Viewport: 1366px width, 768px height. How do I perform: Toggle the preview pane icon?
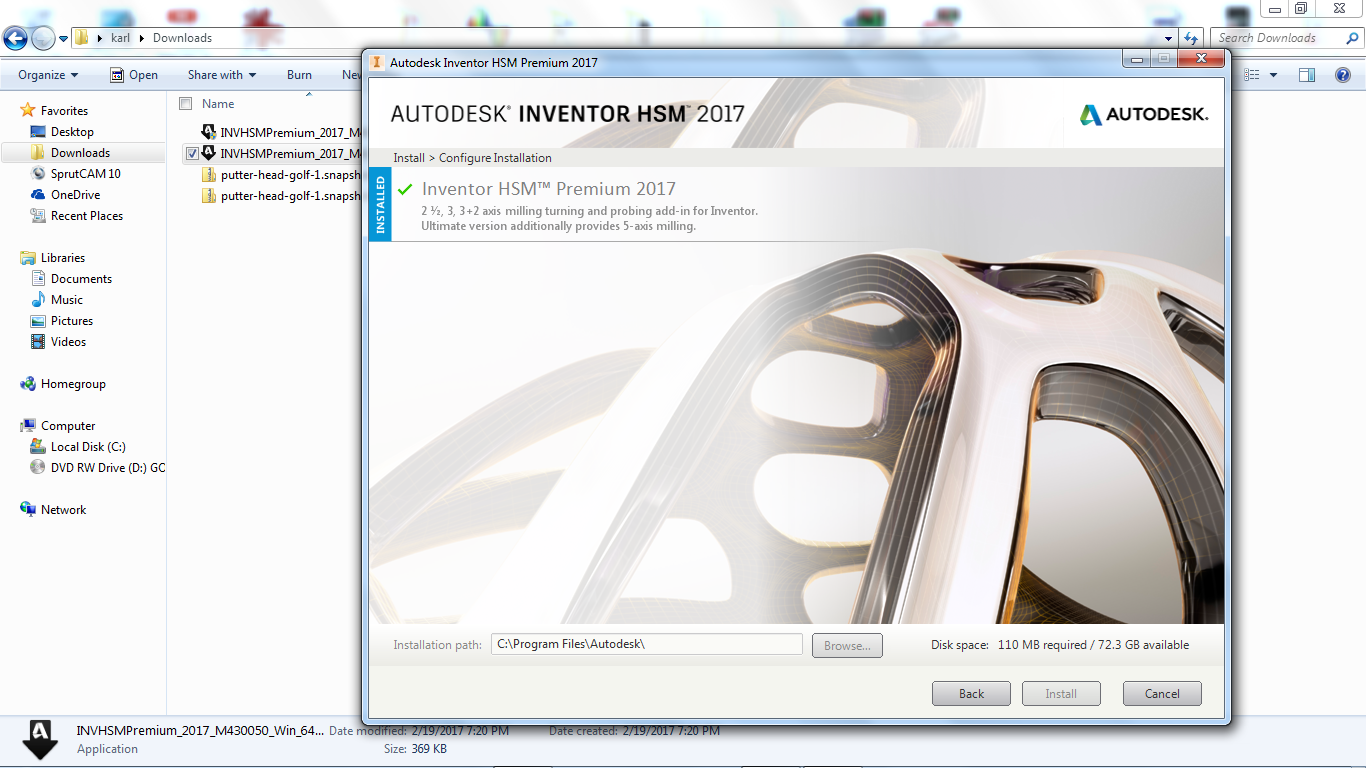[x=1306, y=74]
